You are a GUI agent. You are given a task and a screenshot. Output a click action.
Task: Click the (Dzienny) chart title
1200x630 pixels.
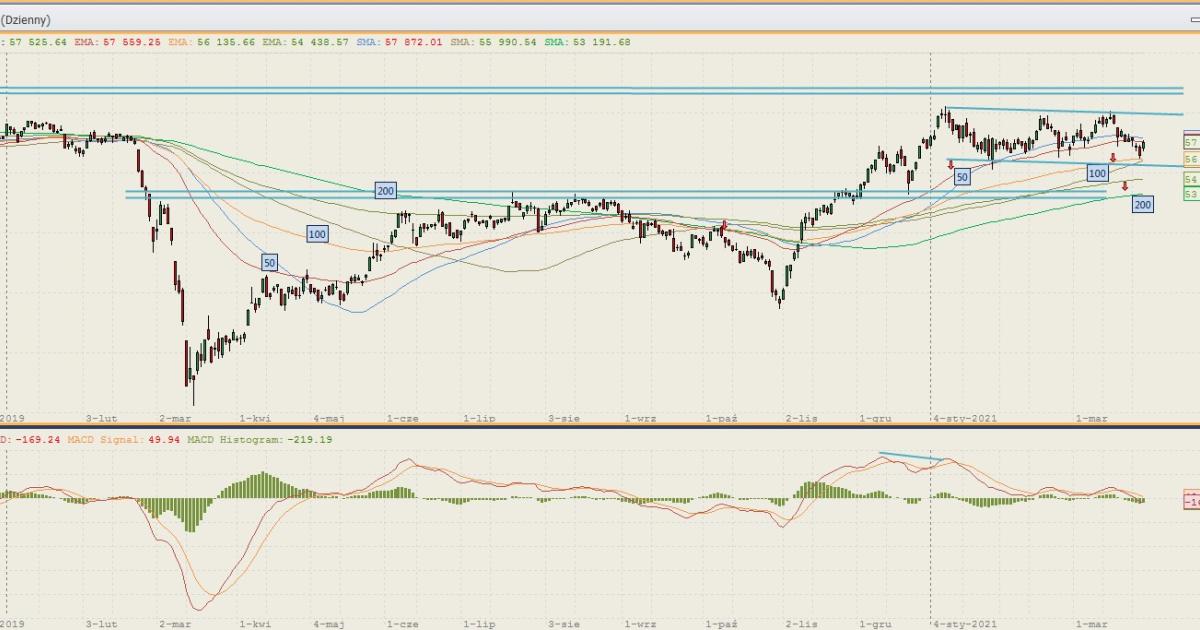pos(26,19)
